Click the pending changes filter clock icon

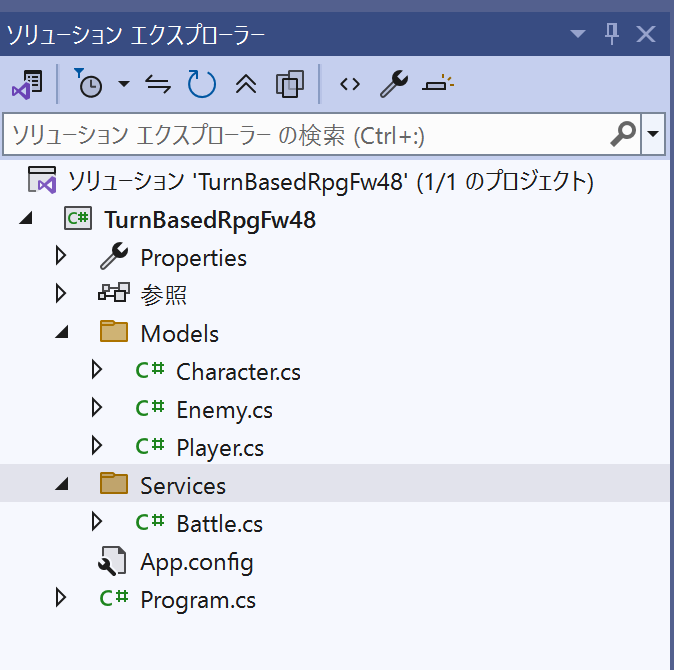click(x=88, y=83)
